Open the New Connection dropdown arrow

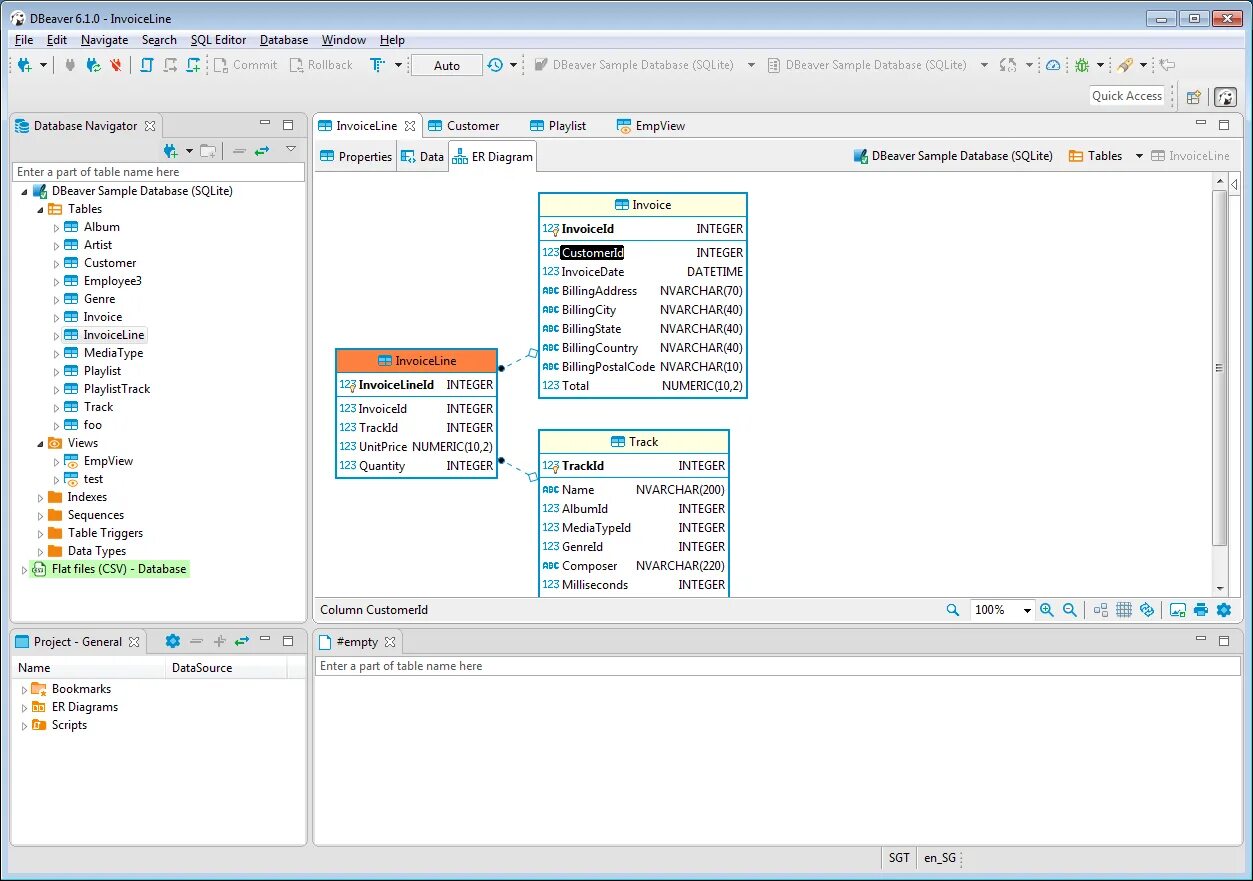(x=43, y=65)
